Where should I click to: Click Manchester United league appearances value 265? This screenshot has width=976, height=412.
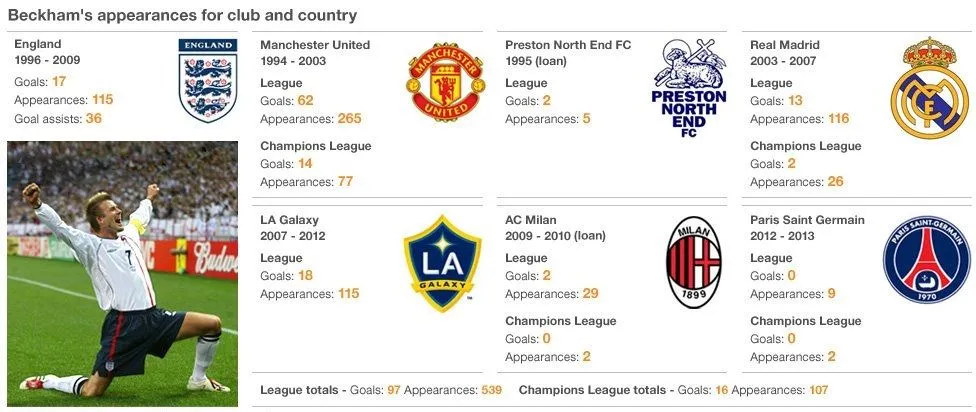[350, 119]
